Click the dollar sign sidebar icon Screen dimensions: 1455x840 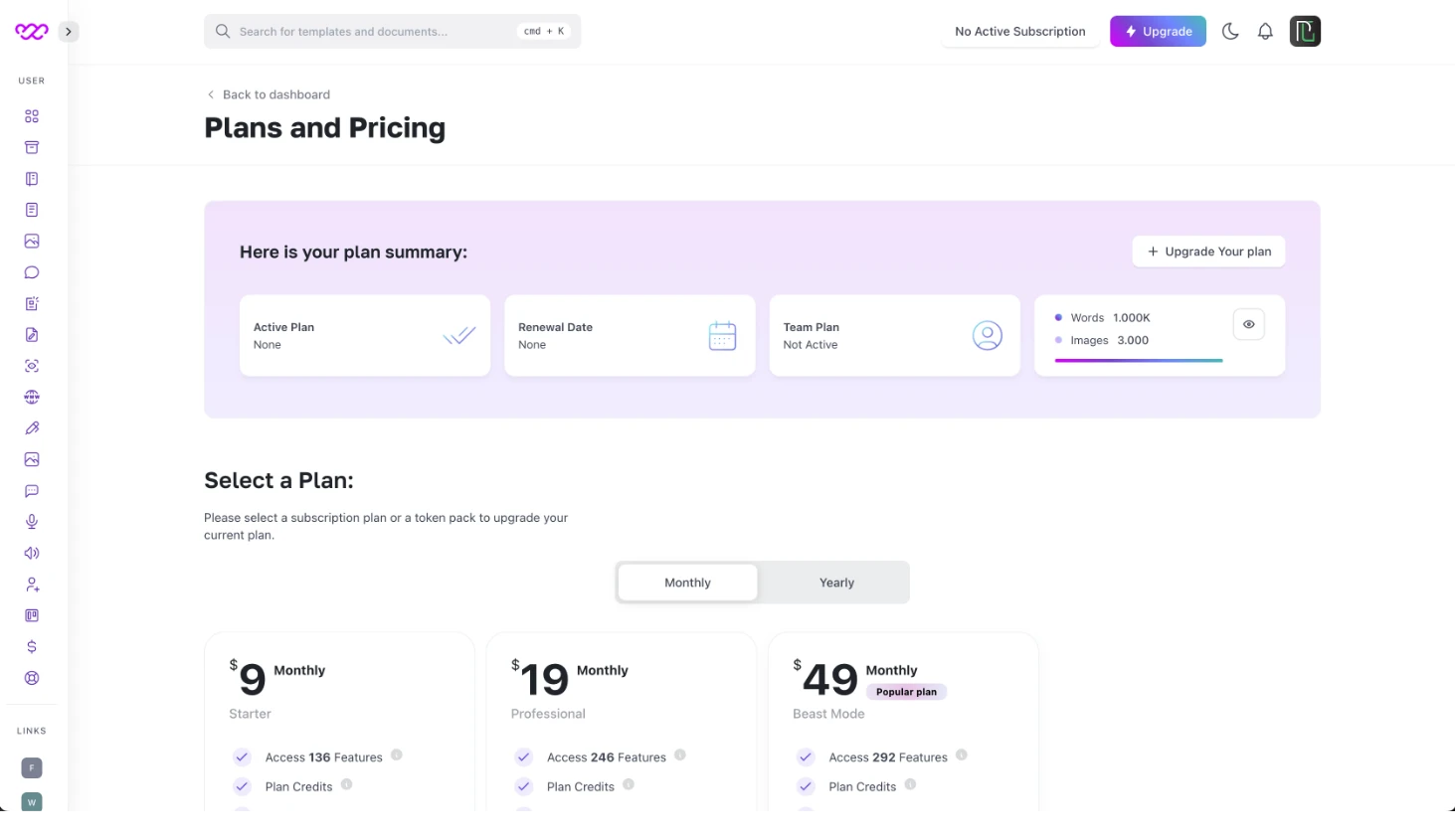pos(32,647)
